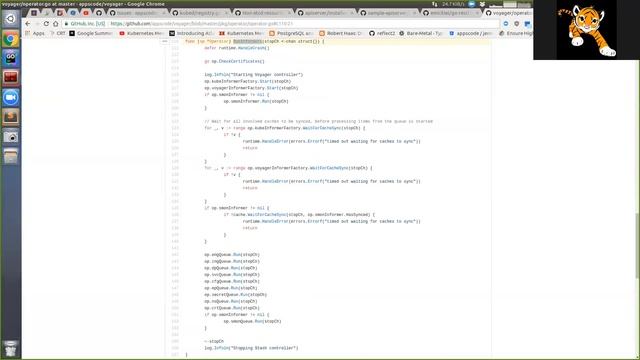Viewport: 640px width, 360px height.
Task: Click the 'op.engQueue.Run(stopCh)' line
Action: (x=232, y=255)
